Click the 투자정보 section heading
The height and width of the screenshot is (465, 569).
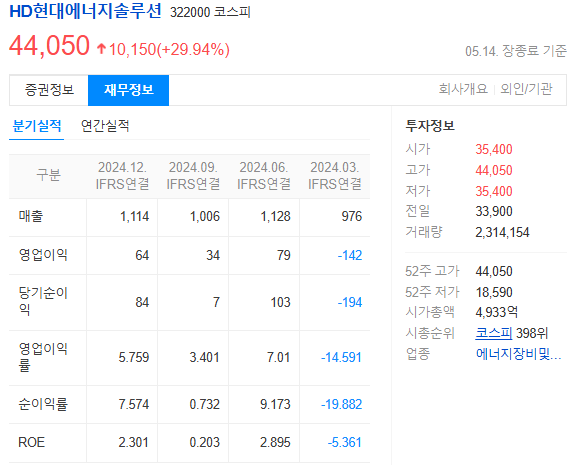430,126
